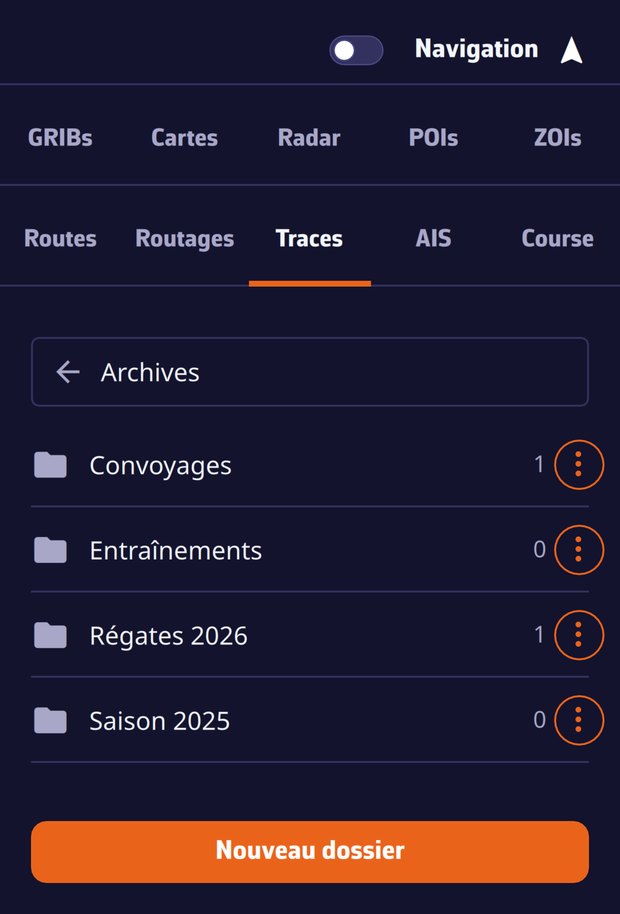620x914 pixels.
Task: Click the back arrow beside Archives
Action: [x=68, y=372]
